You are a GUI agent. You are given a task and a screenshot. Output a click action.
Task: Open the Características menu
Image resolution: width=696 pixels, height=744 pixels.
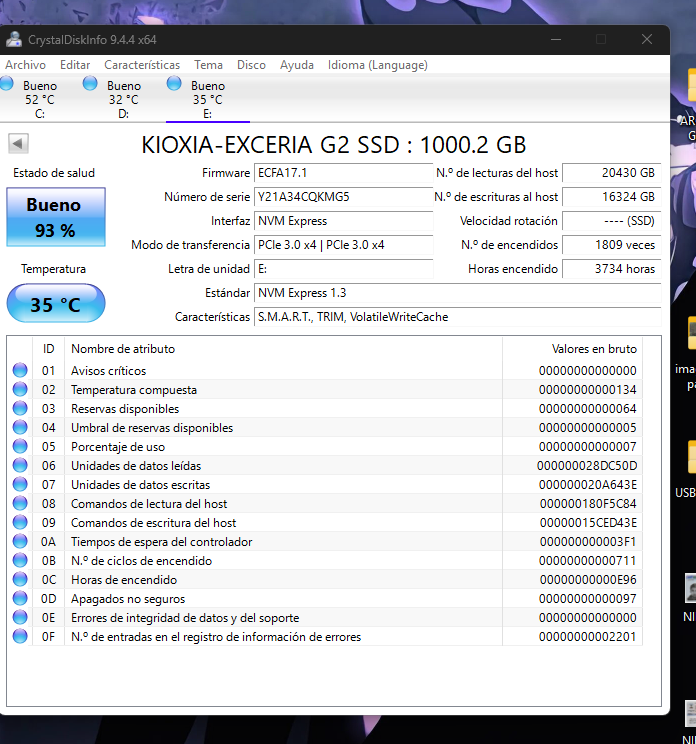[x=142, y=65]
